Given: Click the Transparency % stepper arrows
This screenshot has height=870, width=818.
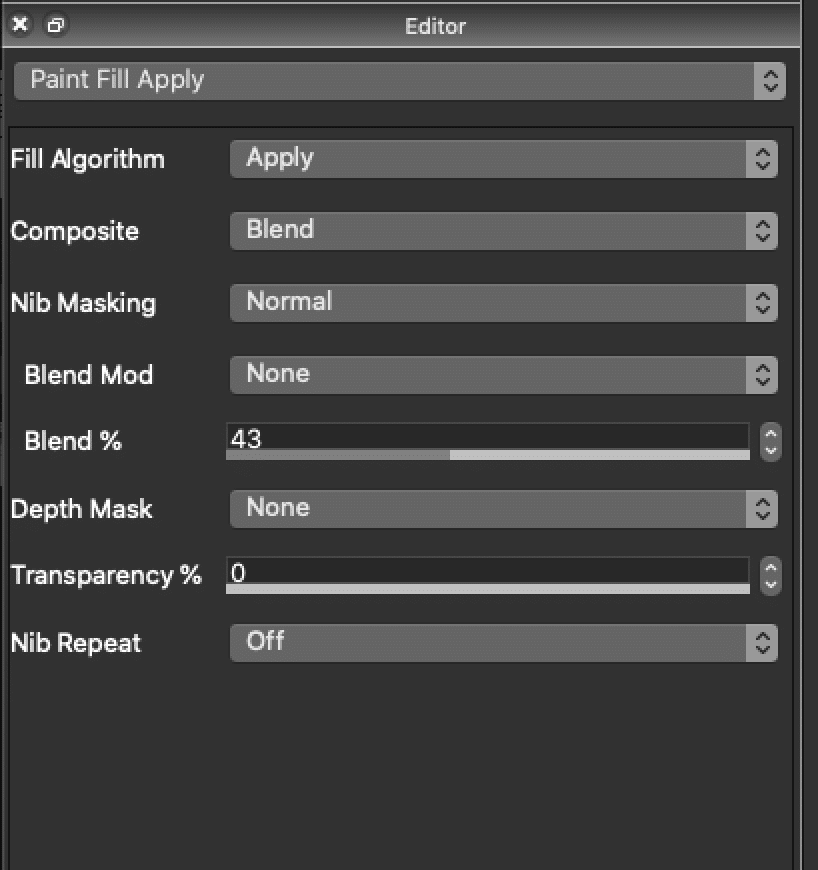Looking at the screenshot, I should pos(769,576).
